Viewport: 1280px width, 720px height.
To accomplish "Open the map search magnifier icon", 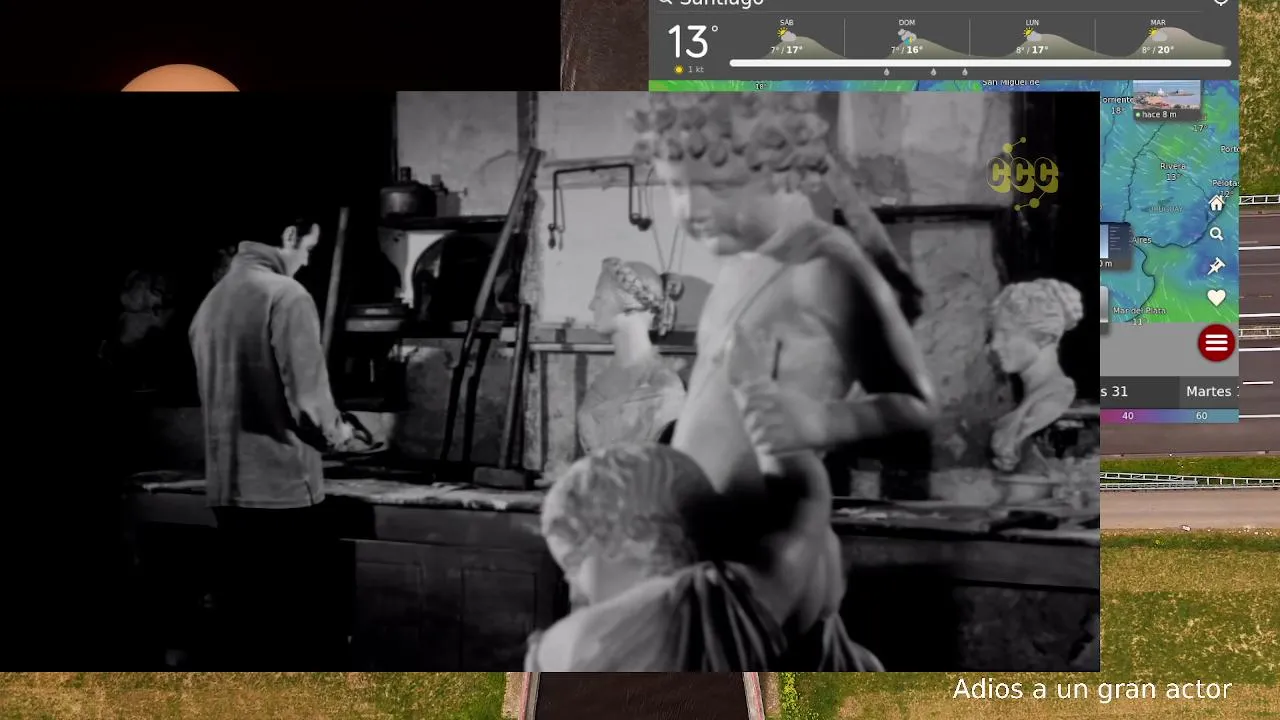I will (x=1216, y=234).
